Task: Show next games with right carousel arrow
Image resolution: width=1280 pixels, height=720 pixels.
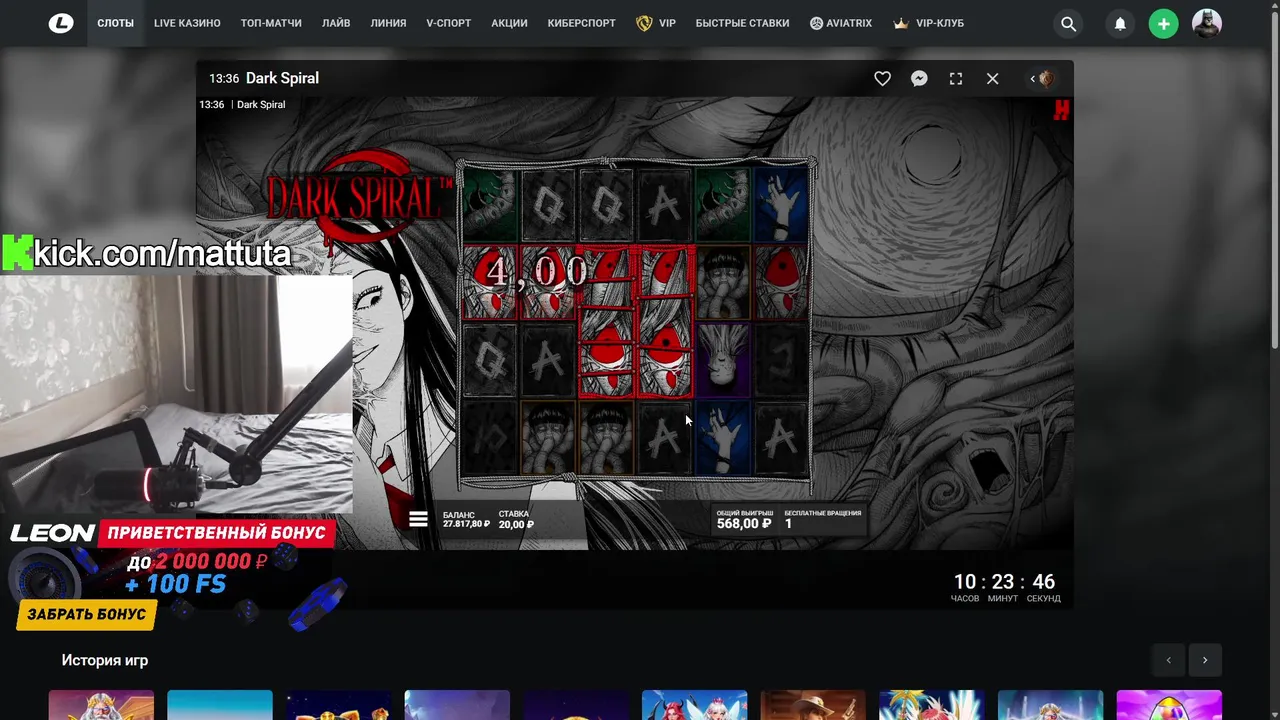Action: [x=1205, y=660]
